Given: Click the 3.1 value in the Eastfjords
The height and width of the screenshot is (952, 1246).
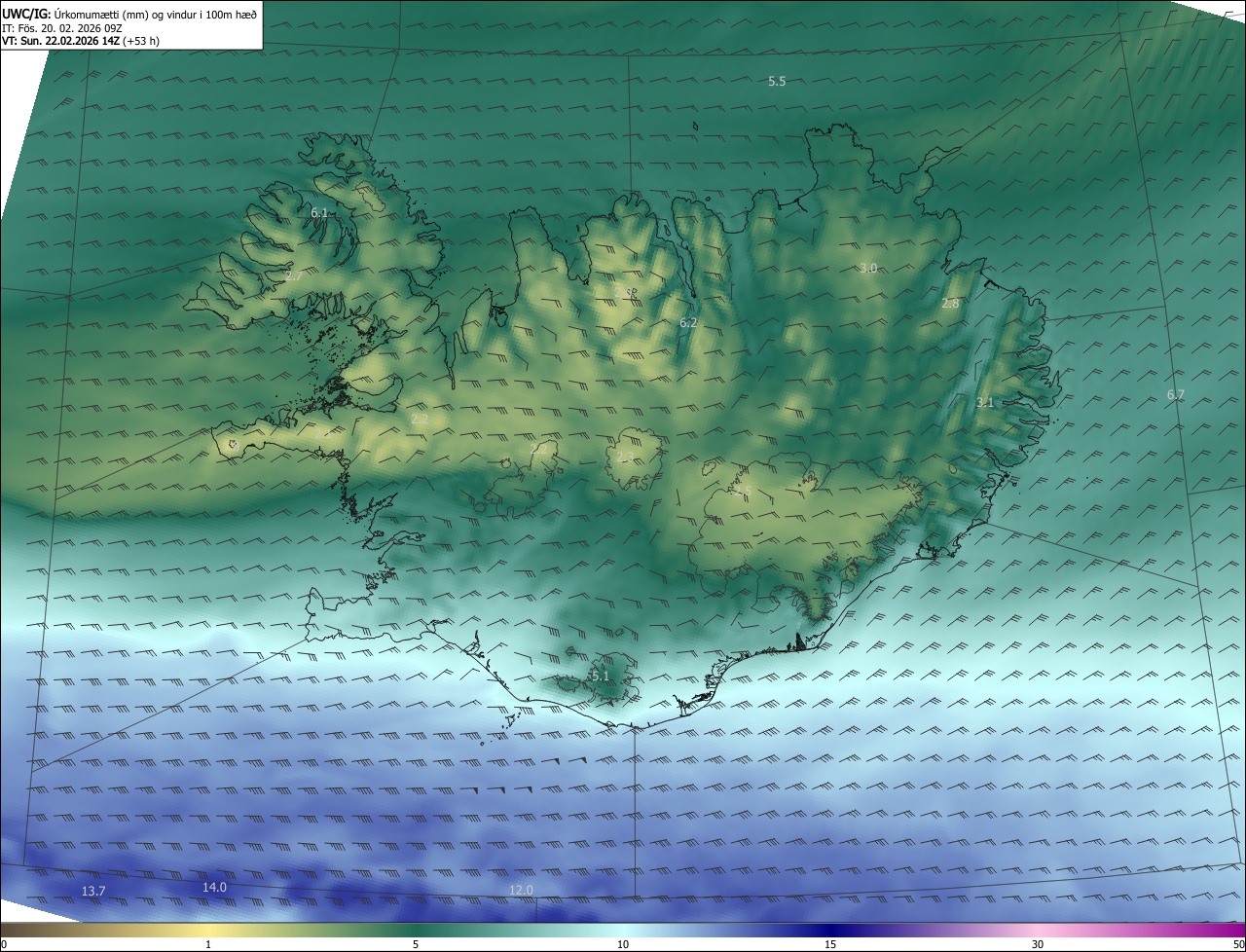Looking at the screenshot, I should point(985,402).
